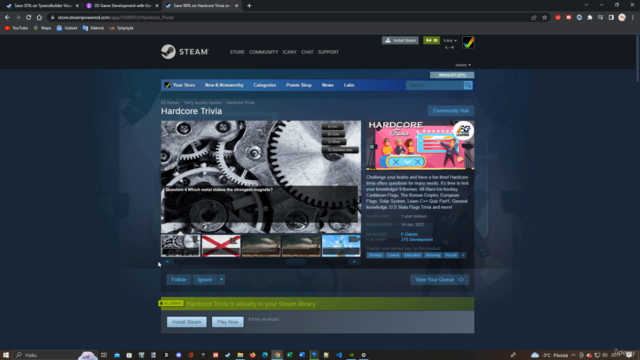Click the Early Access Games breadcrumb

pyautogui.click(x=203, y=102)
